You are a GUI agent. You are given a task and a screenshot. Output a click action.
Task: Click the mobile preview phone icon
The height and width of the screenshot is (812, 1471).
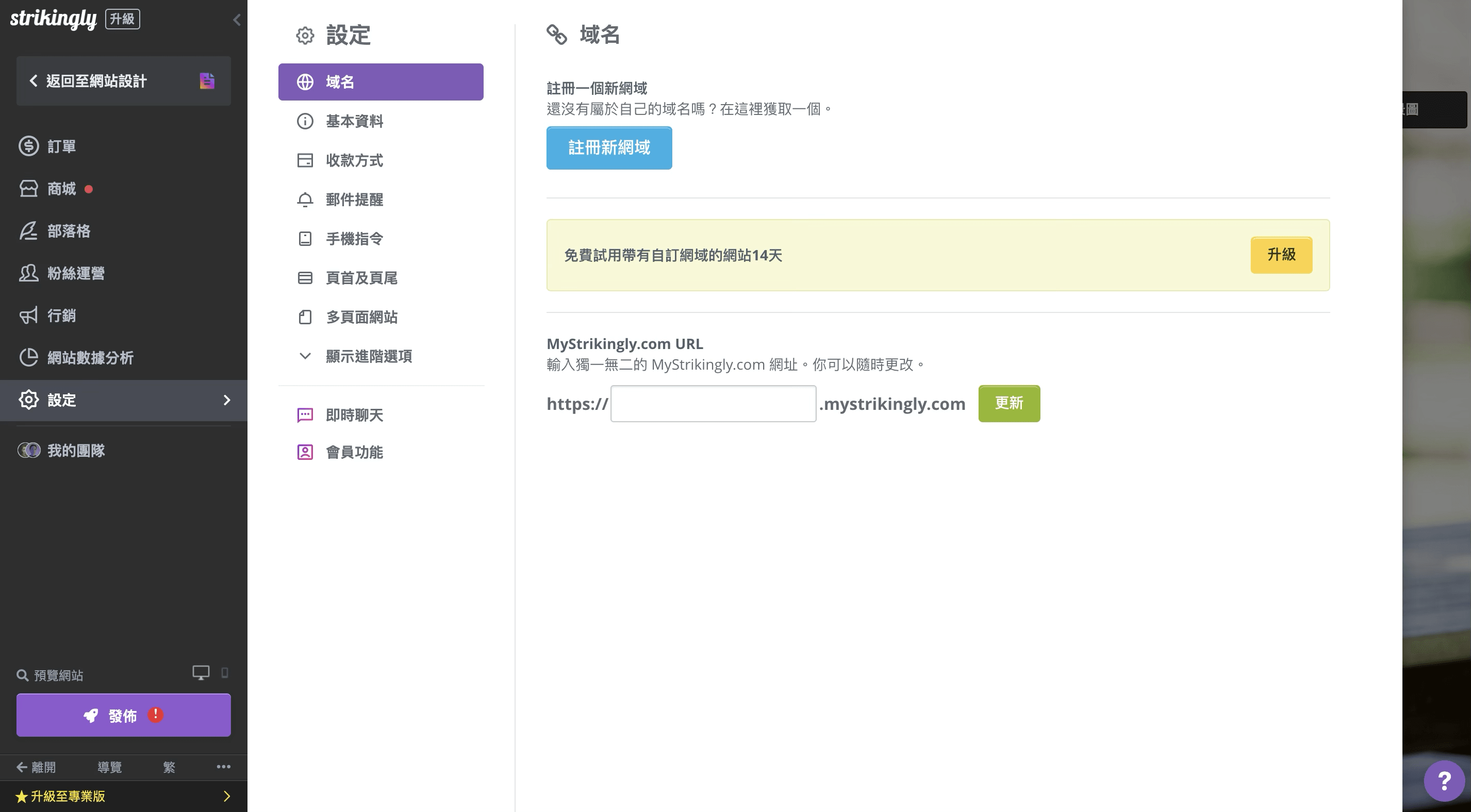(x=225, y=673)
